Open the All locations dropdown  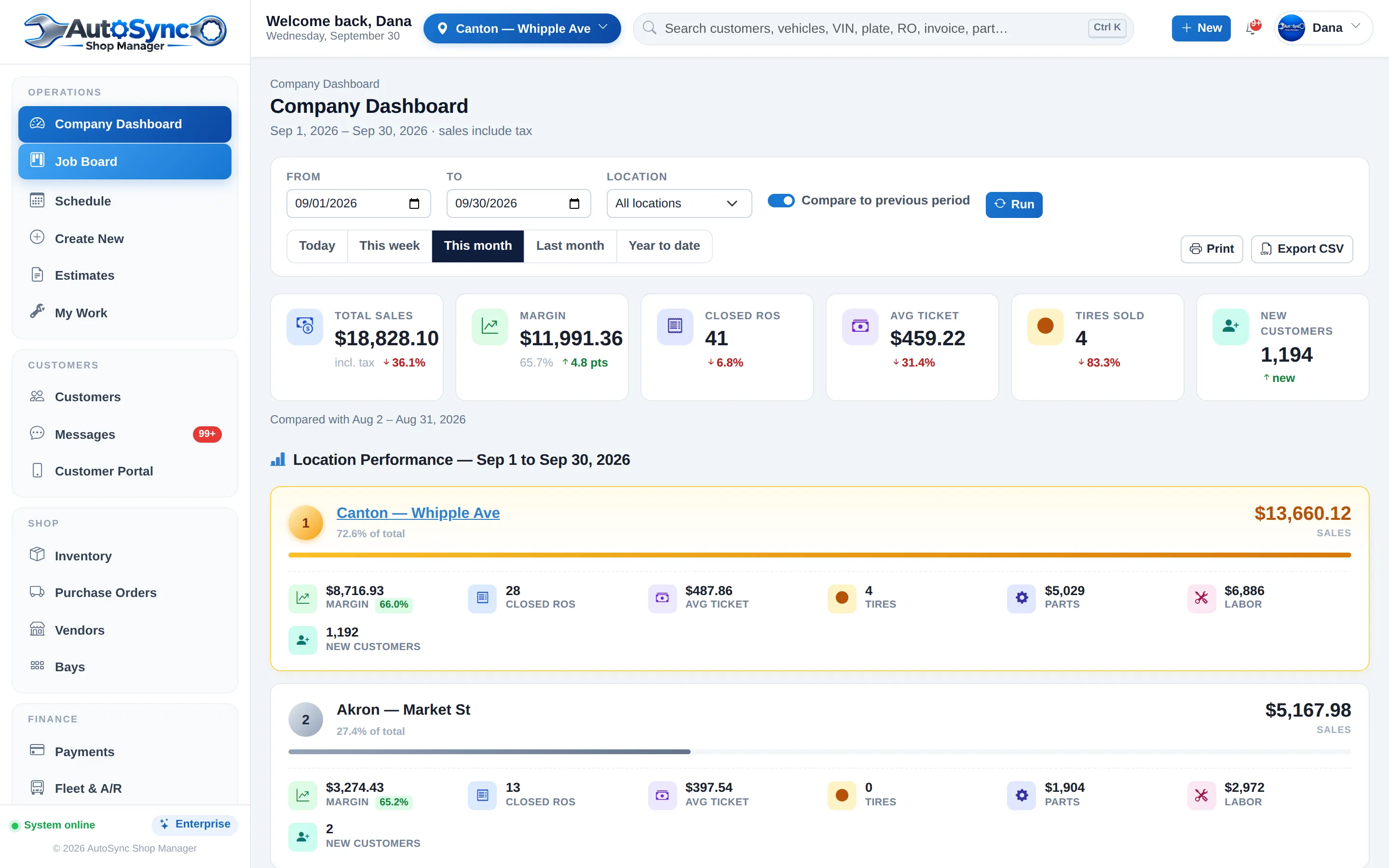click(679, 203)
